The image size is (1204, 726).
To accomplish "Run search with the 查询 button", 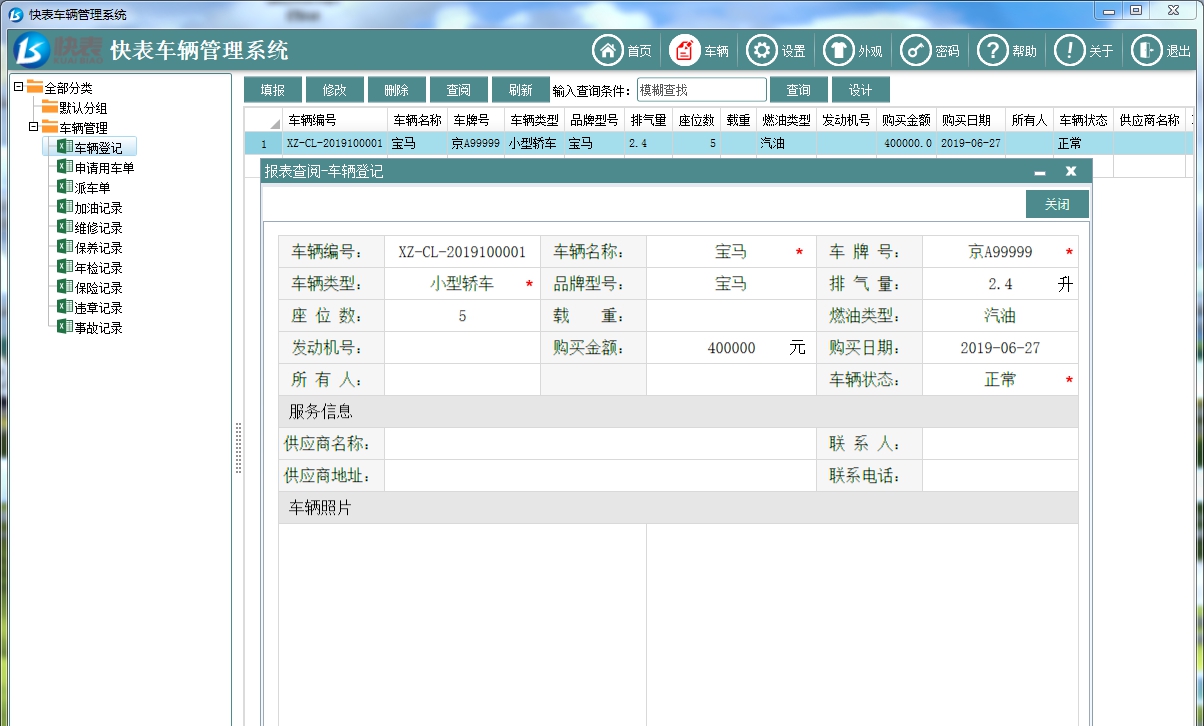I will point(799,89).
